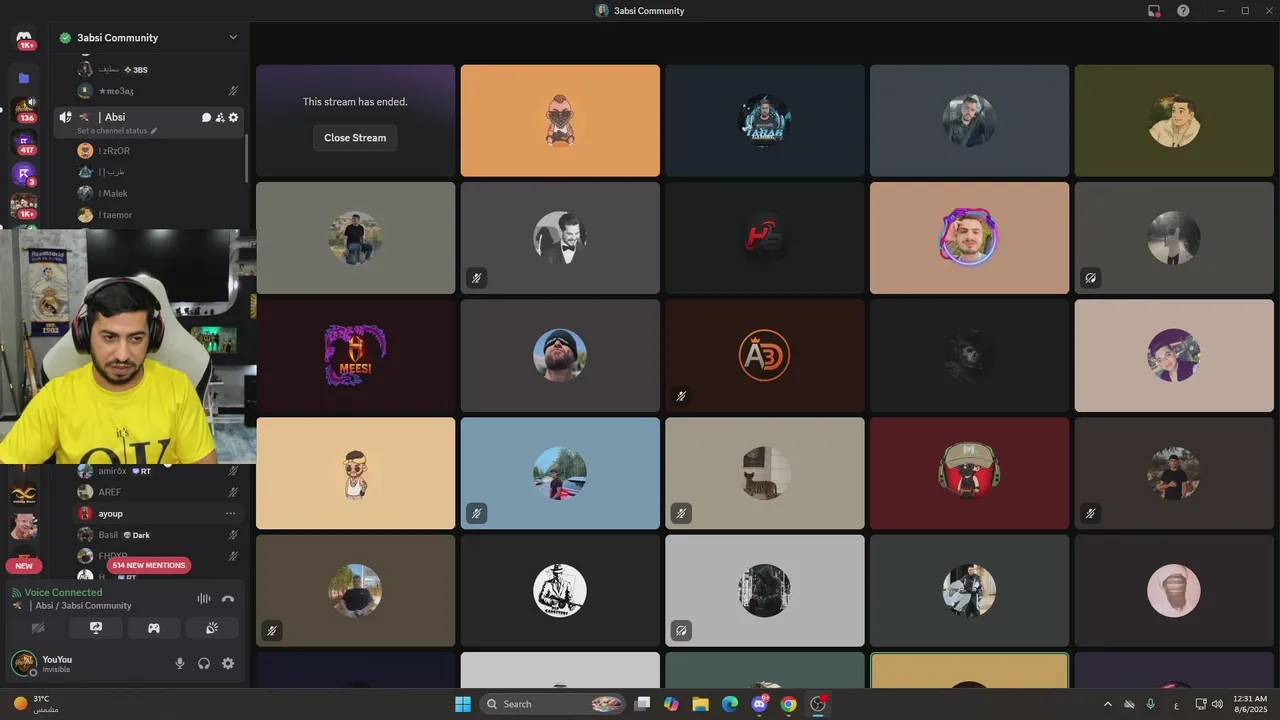1280x720 pixels.
Task: Show hidden system tray icons
Action: click(1107, 704)
